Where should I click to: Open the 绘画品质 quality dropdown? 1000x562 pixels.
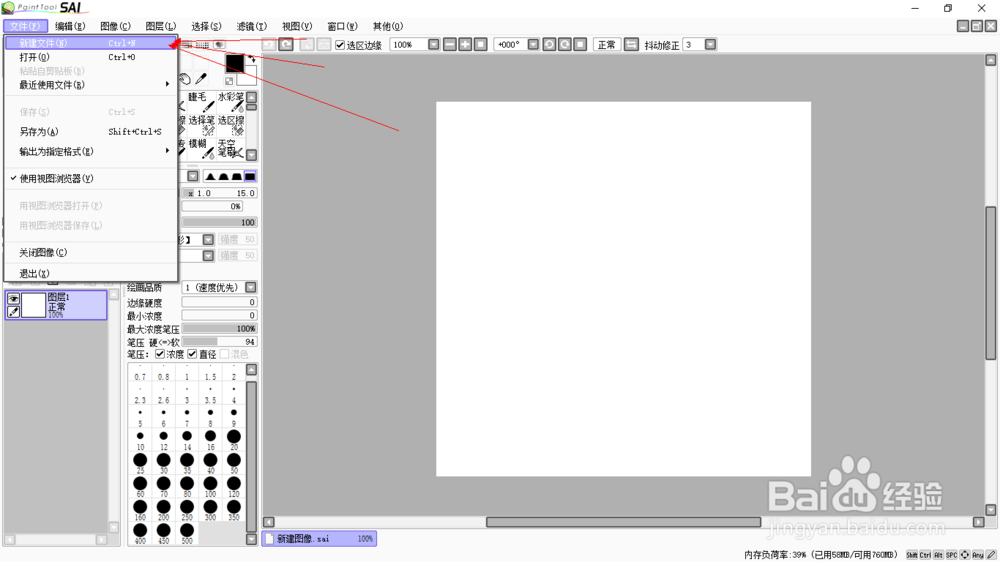pyautogui.click(x=251, y=288)
